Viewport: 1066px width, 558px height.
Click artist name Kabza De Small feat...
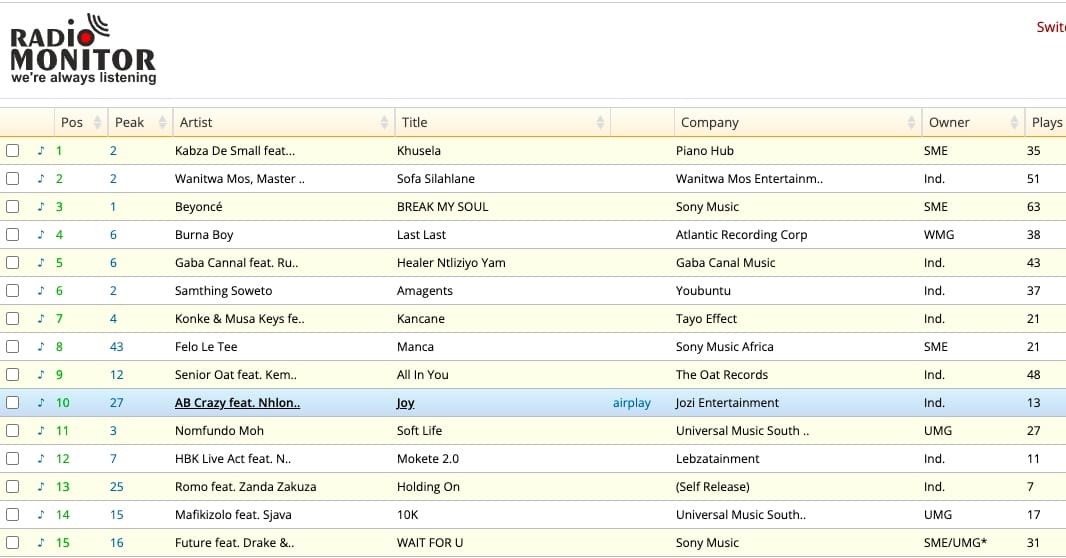235,151
